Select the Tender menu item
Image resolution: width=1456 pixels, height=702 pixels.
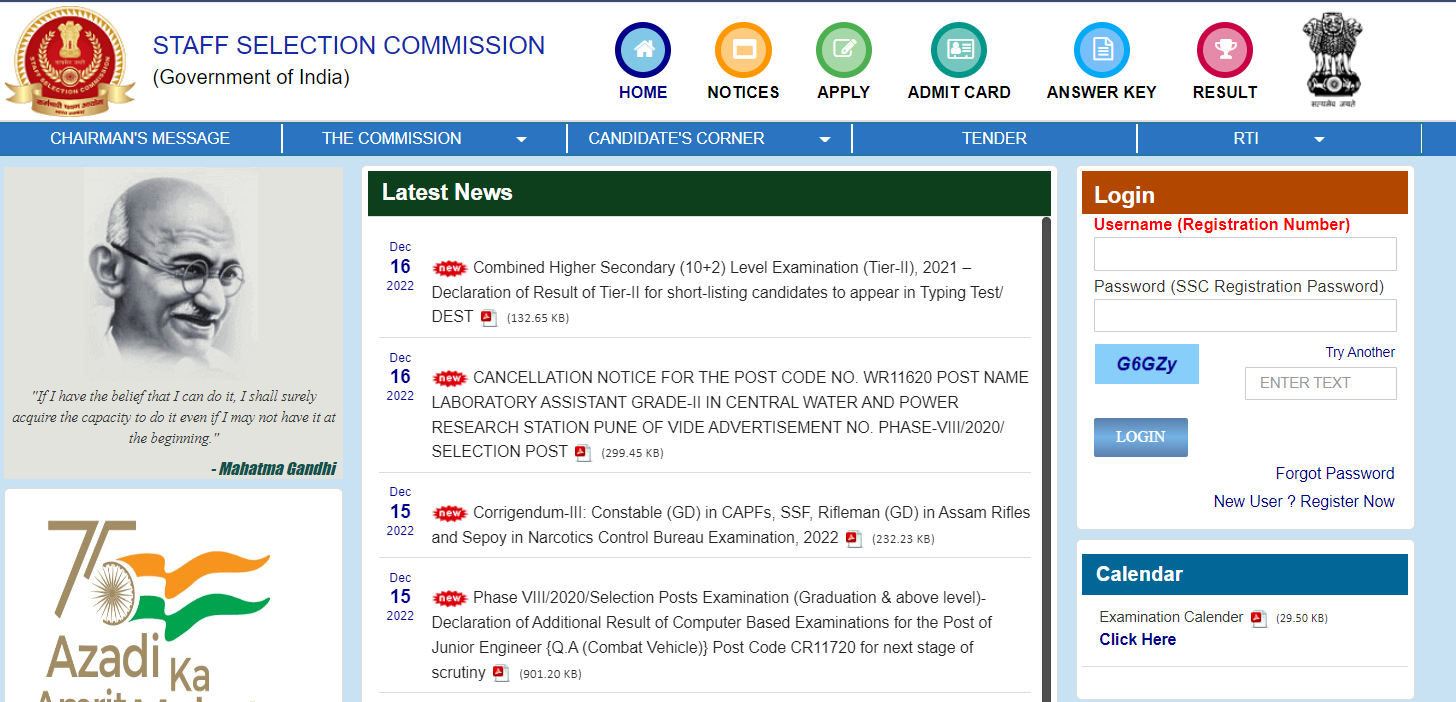click(x=994, y=139)
